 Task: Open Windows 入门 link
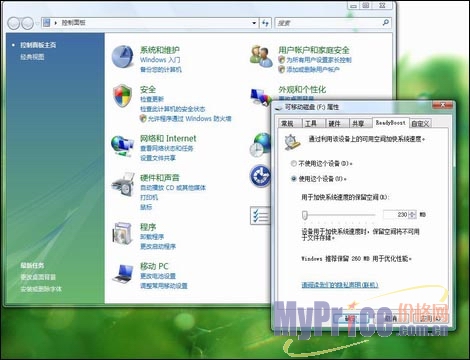click(x=160, y=60)
